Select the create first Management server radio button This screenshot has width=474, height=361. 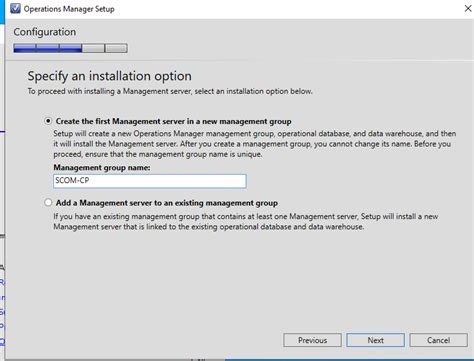tap(48, 121)
